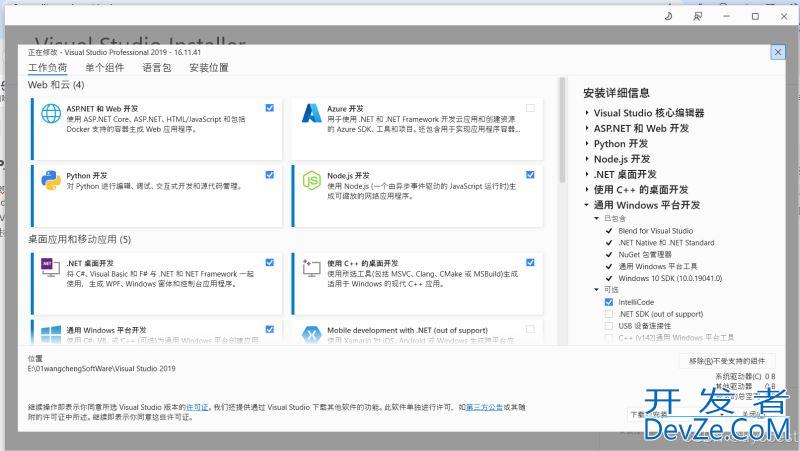Expand .NET 桌面开发 install details
The width and height of the screenshot is (800, 451).
coord(587,174)
